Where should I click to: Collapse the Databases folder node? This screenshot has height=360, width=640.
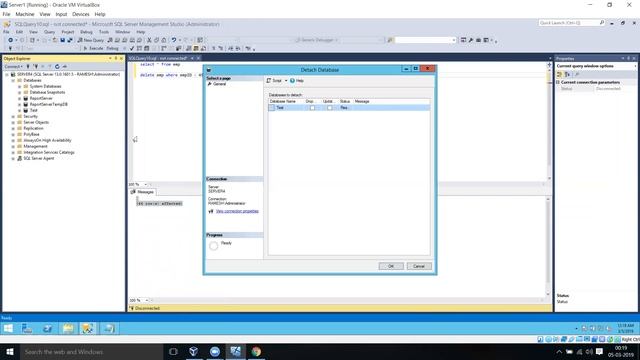click(13, 80)
